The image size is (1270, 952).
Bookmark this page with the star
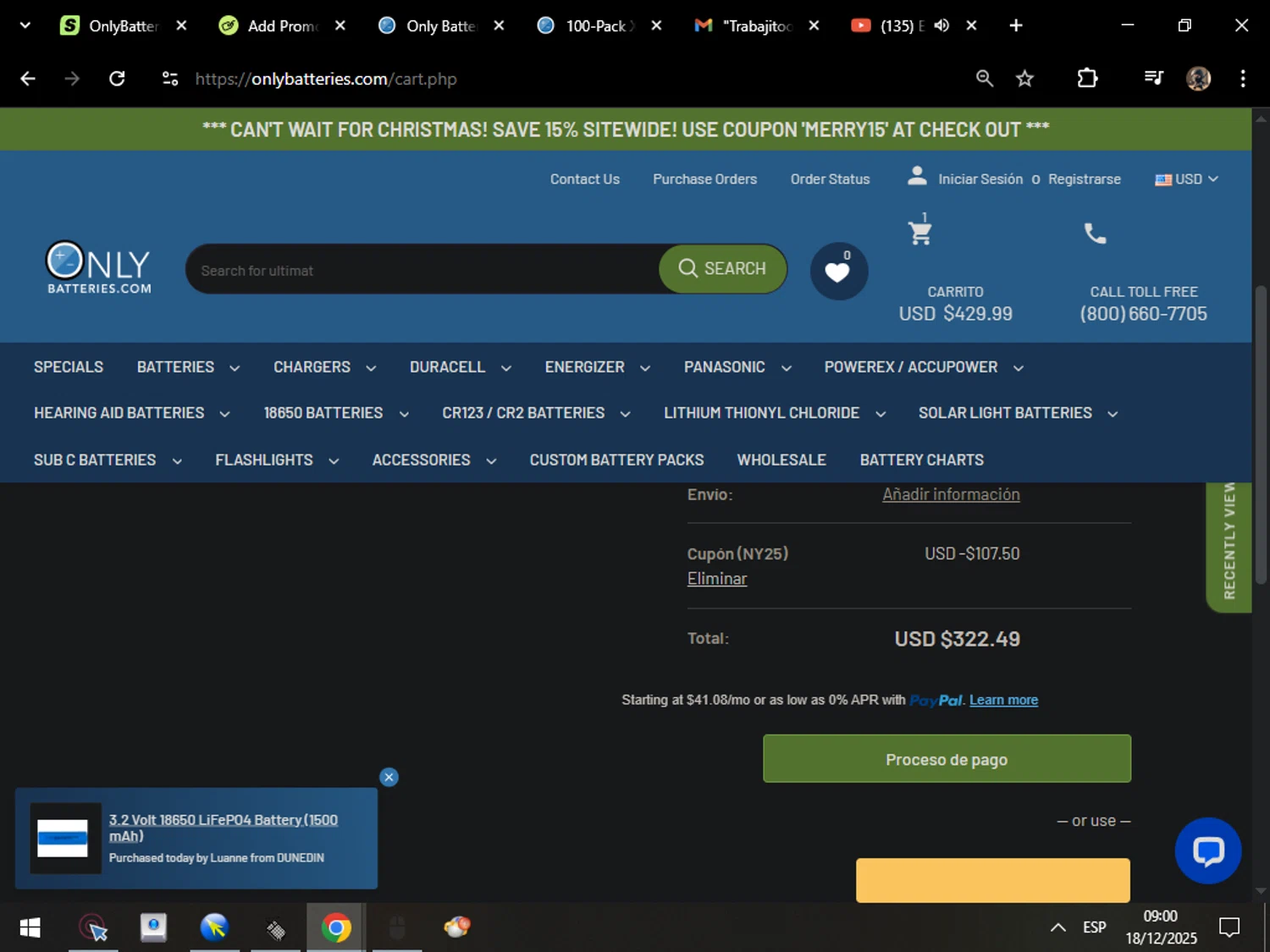point(1024,79)
